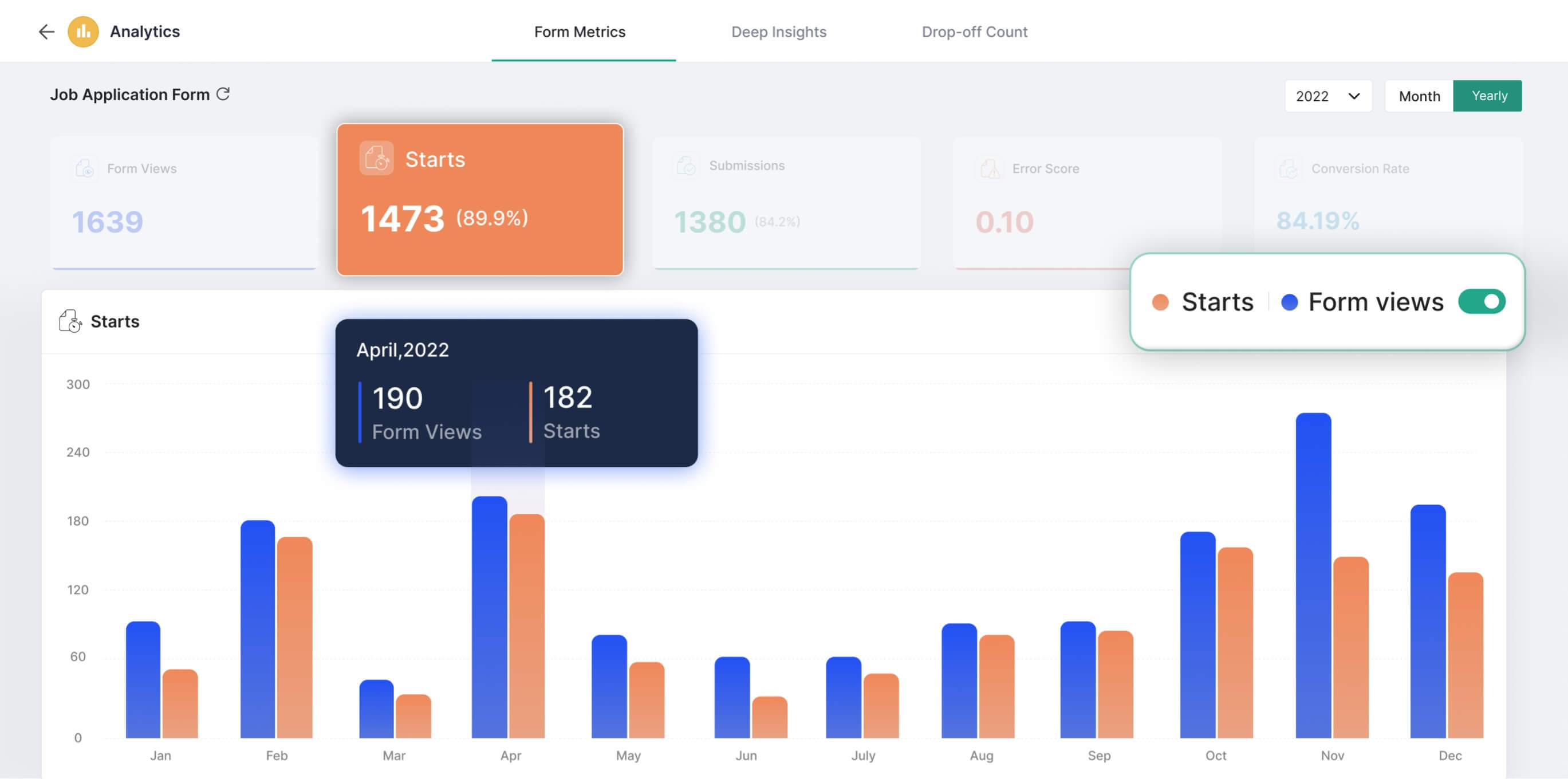Switch to the Month view
Image resolution: width=1568 pixels, height=779 pixels.
pos(1419,96)
